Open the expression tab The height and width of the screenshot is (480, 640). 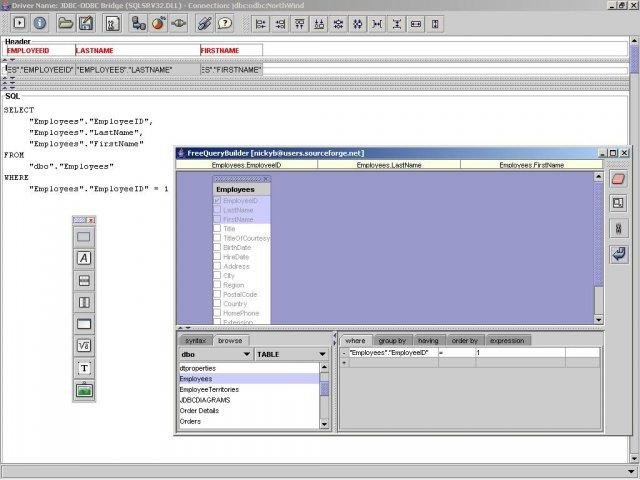click(x=507, y=340)
